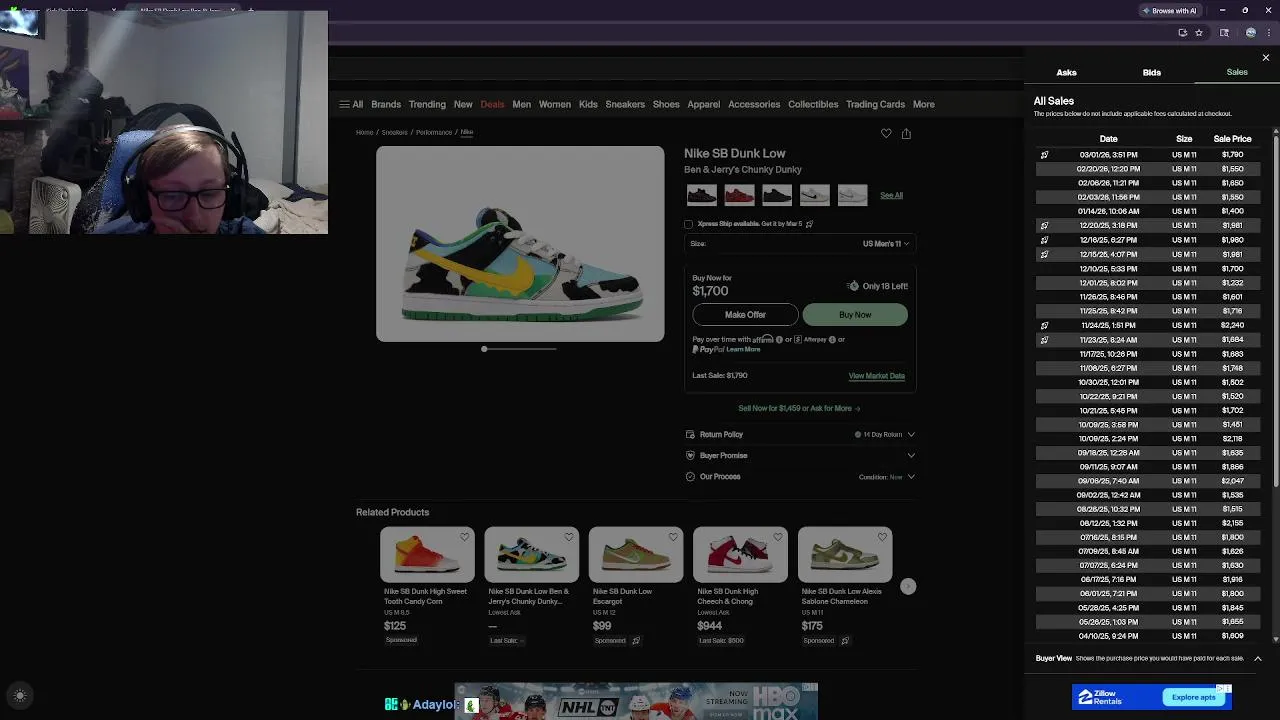Open the Trading Cards menu item
1280x720 pixels.
pyautogui.click(x=875, y=104)
